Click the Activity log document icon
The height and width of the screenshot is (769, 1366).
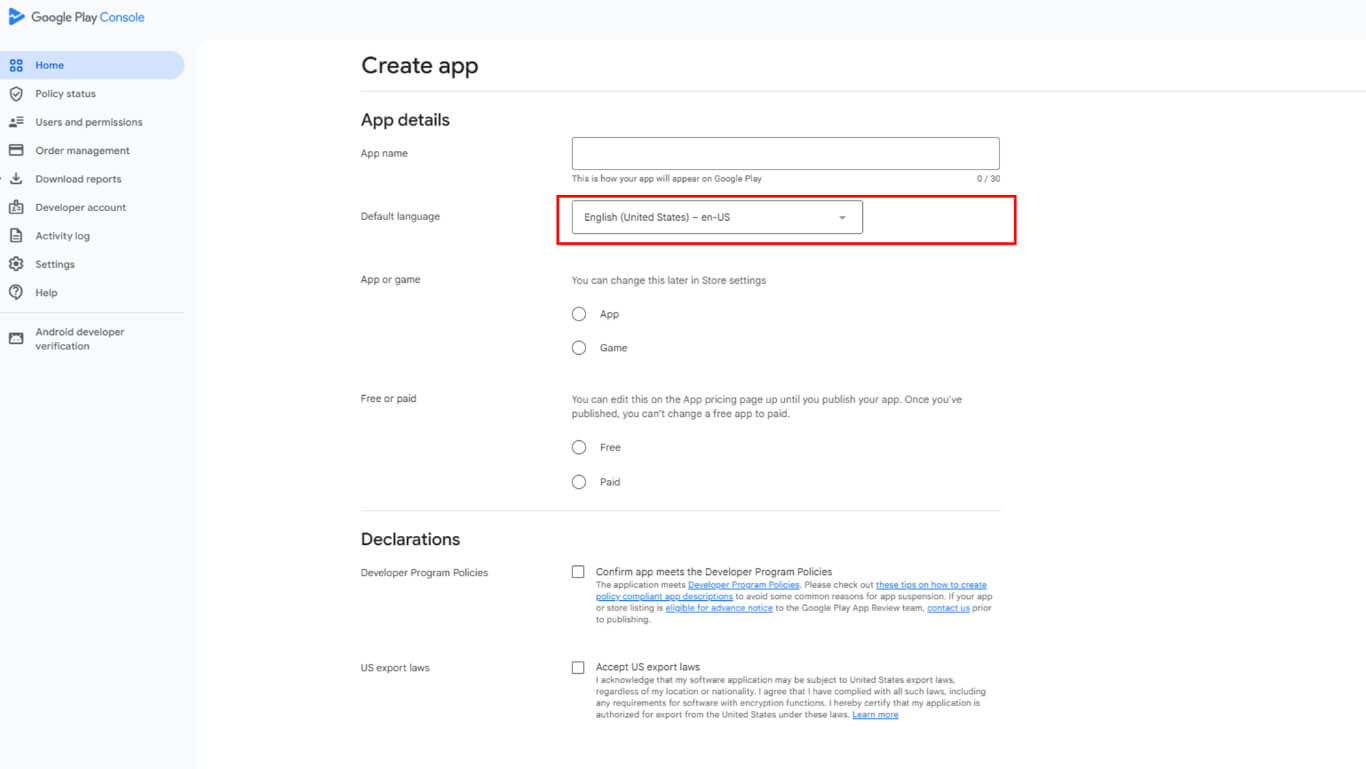click(16, 236)
